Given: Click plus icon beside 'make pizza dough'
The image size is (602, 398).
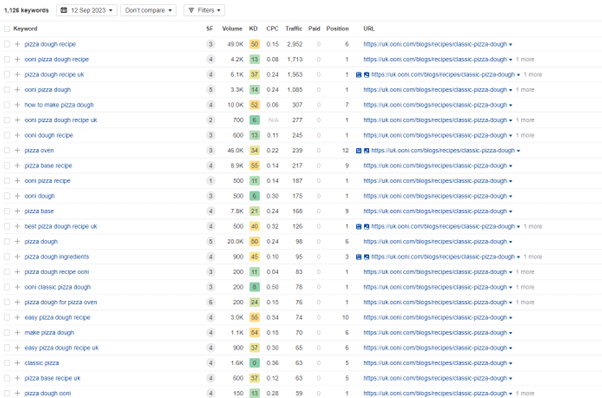Looking at the screenshot, I should point(17,333).
